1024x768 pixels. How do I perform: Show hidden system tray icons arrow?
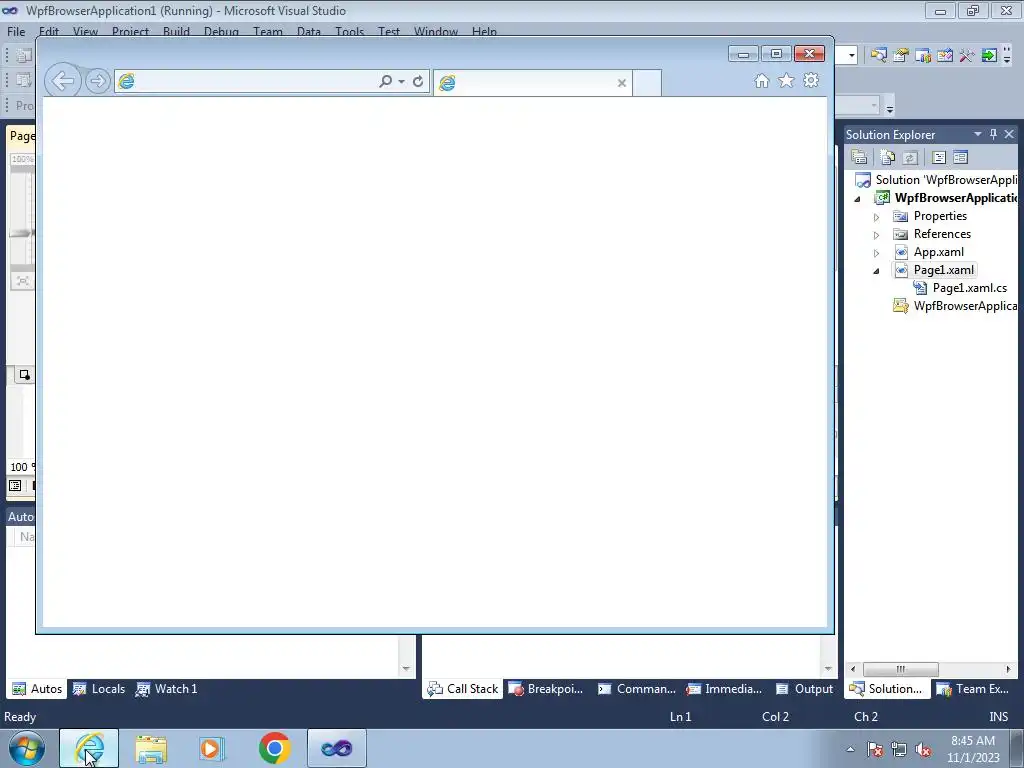[x=850, y=749]
